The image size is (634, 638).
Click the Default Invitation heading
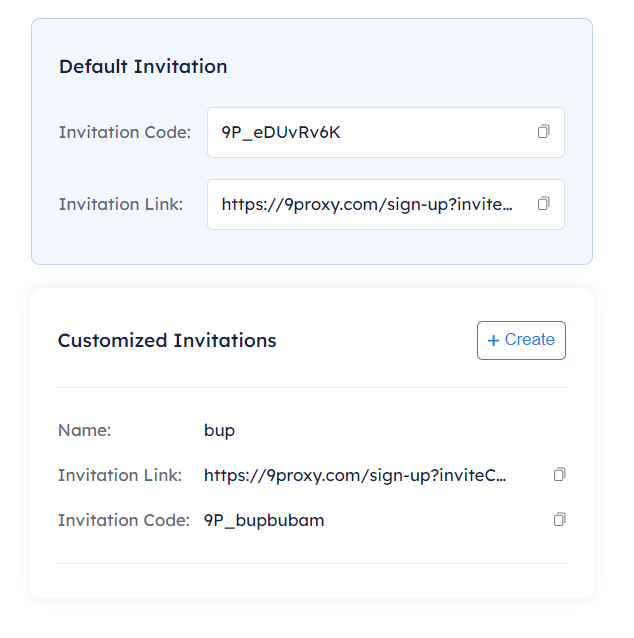143,67
